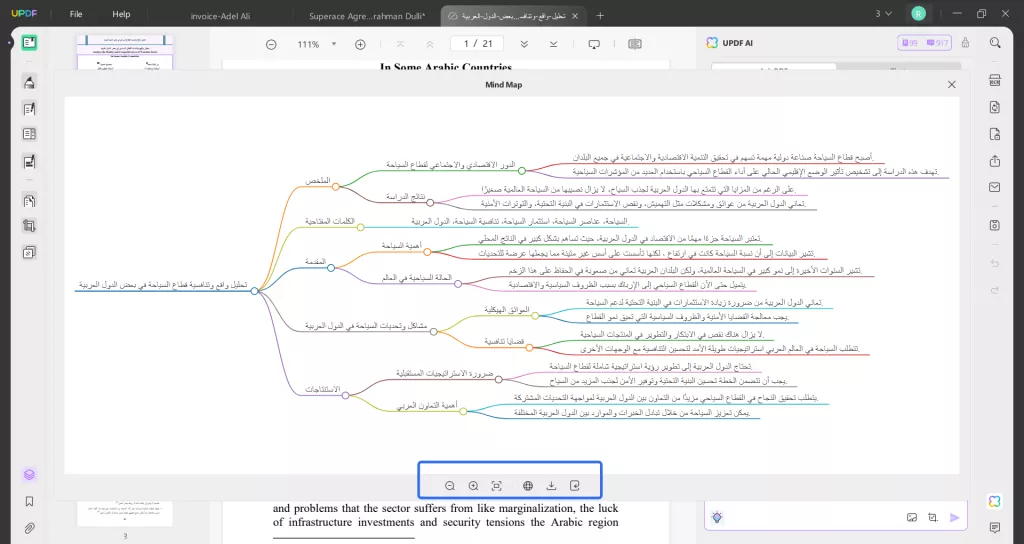Fit the mind map to screen
The height and width of the screenshot is (544, 1024).
[x=497, y=486]
